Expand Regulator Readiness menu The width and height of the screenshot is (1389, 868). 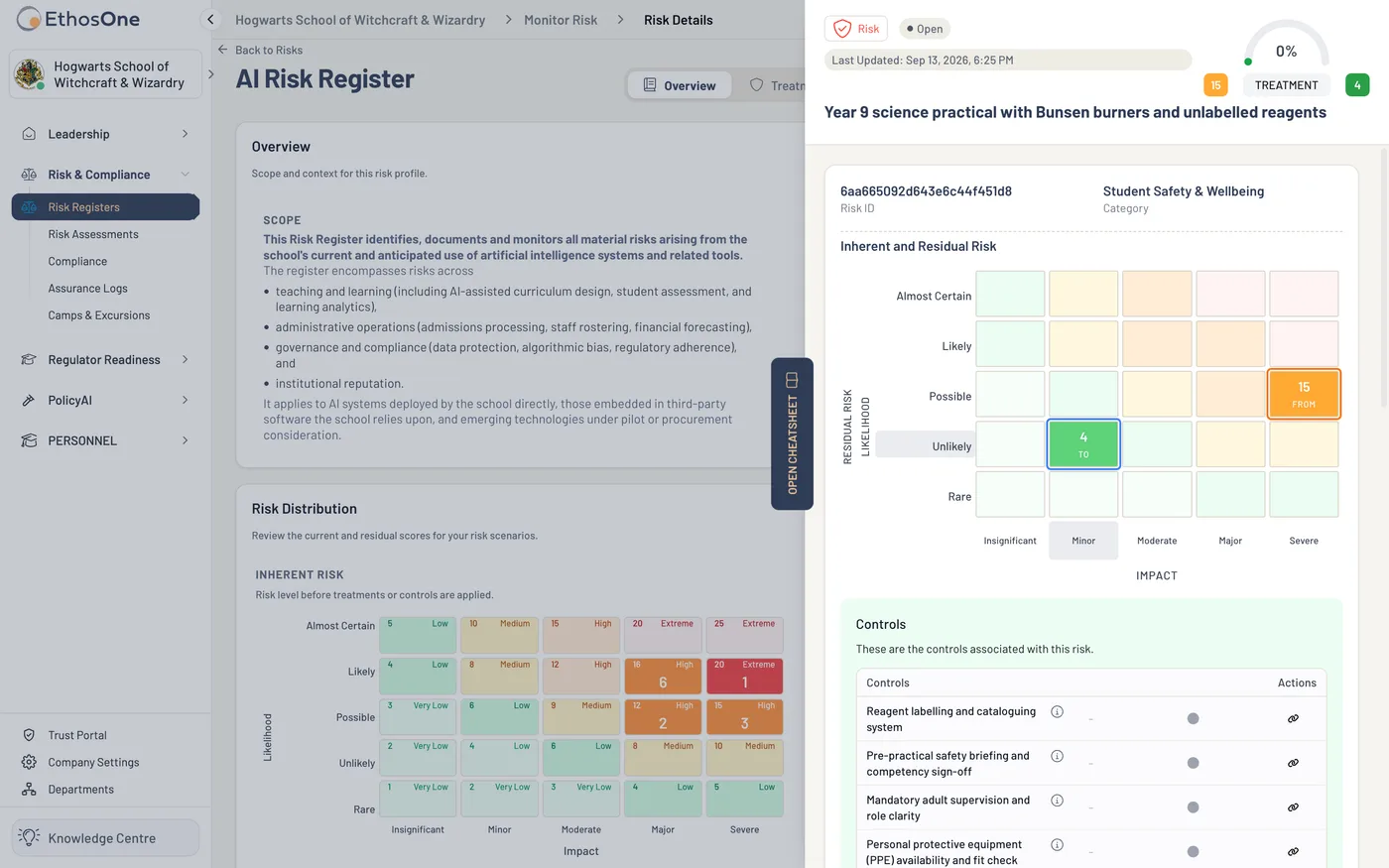(x=185, y=360)
